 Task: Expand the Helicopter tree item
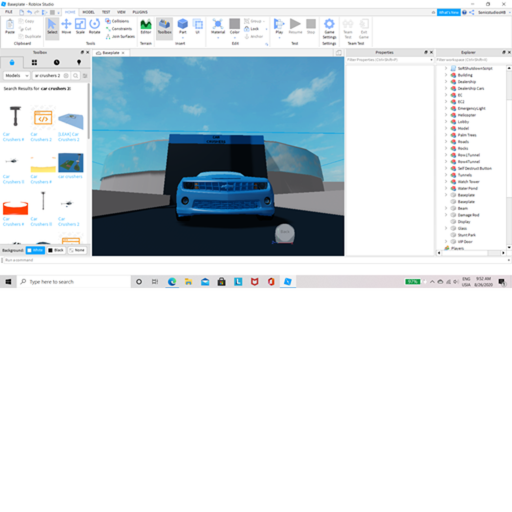(446, 115)
